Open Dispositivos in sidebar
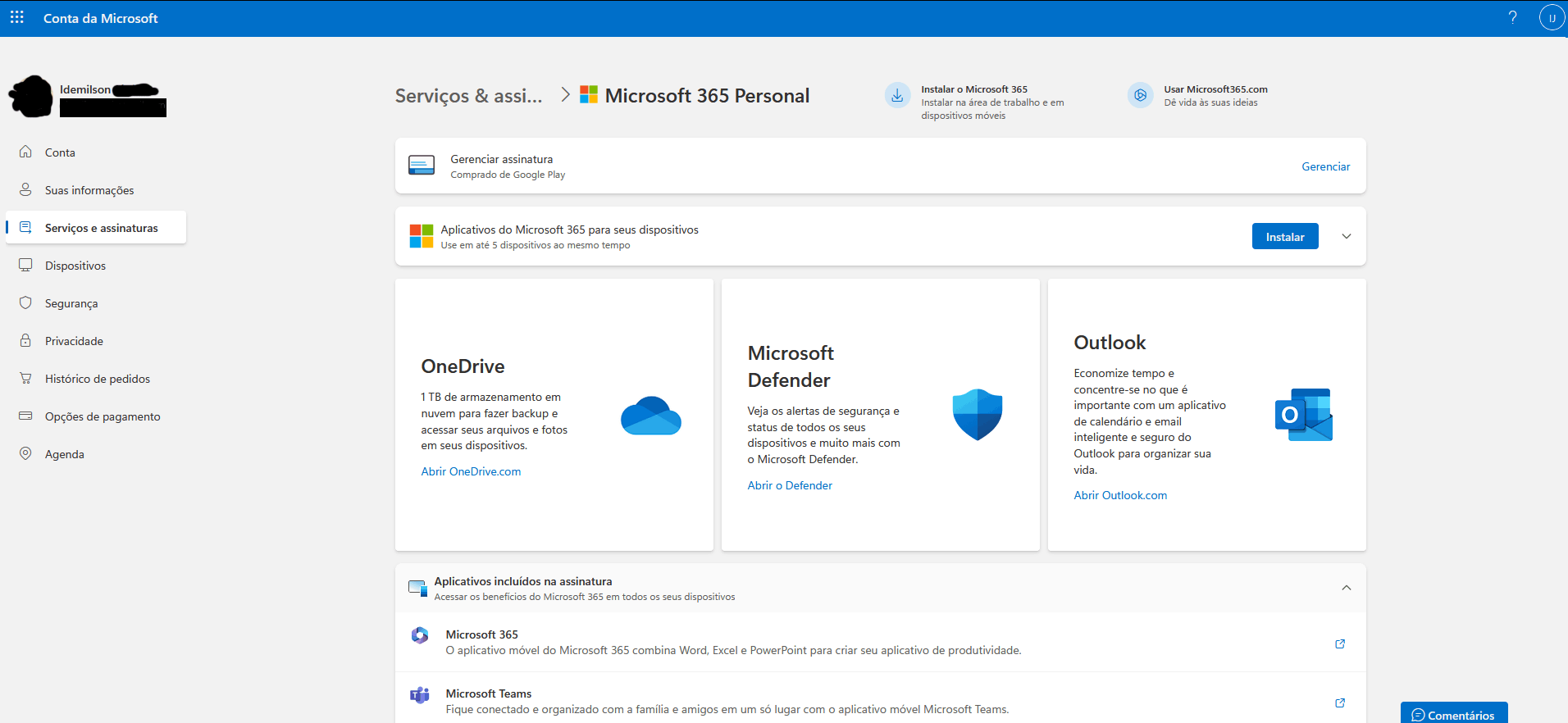Viewport: 1568px width, 723px height. pyautogui.click(x=75, y=266)
